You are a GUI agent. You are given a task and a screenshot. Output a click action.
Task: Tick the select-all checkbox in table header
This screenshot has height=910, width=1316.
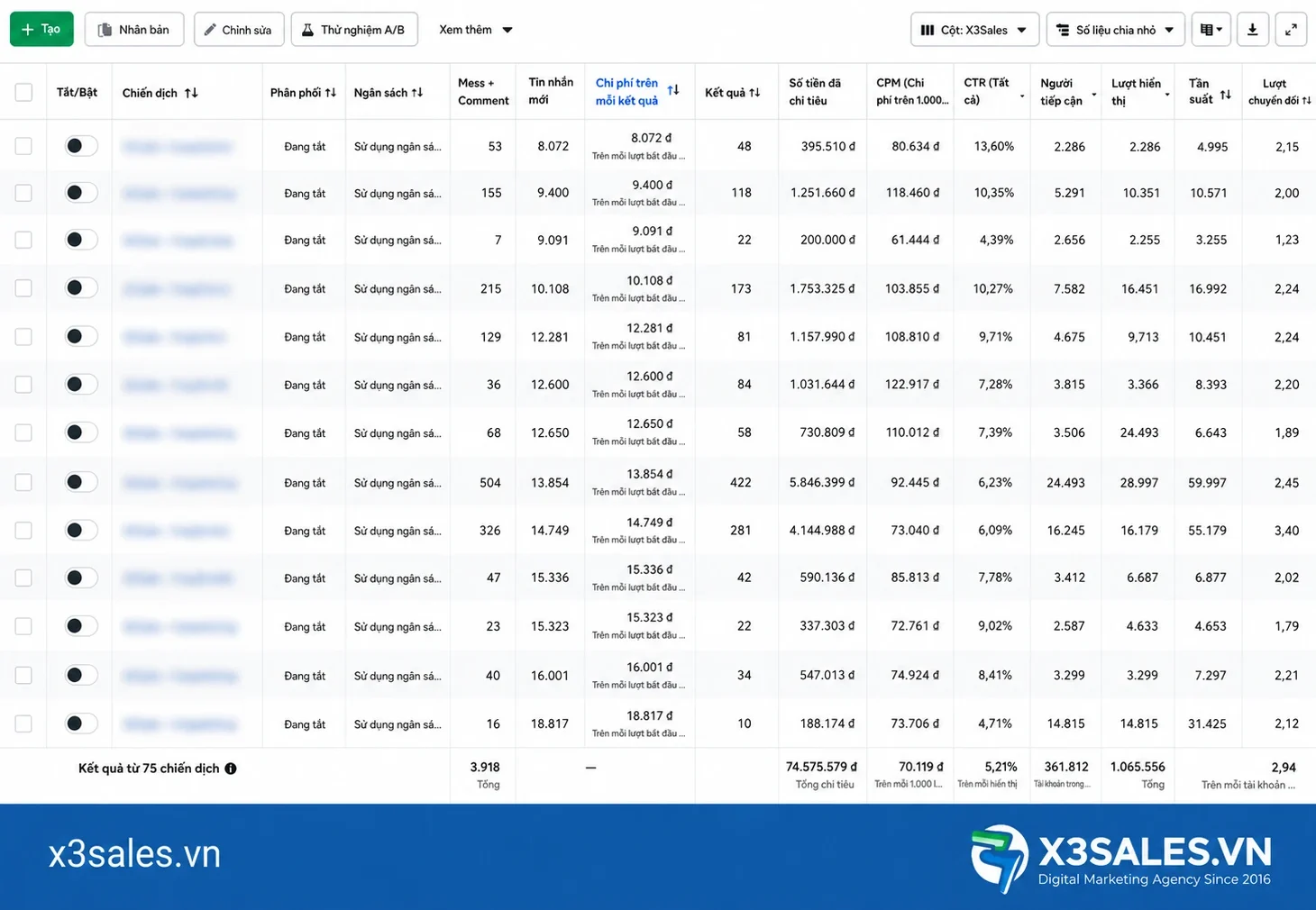point(23,92)
